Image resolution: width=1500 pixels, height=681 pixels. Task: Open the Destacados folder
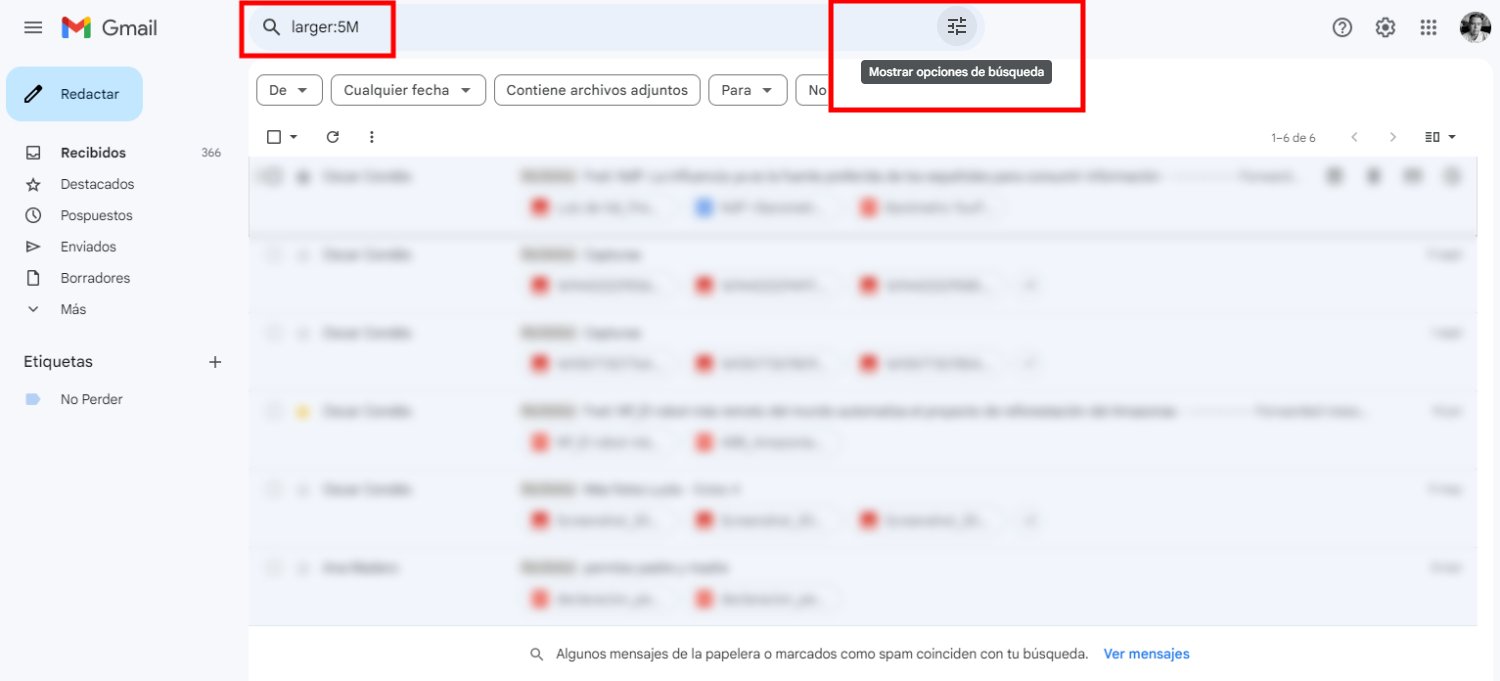(x=97, y=184)
